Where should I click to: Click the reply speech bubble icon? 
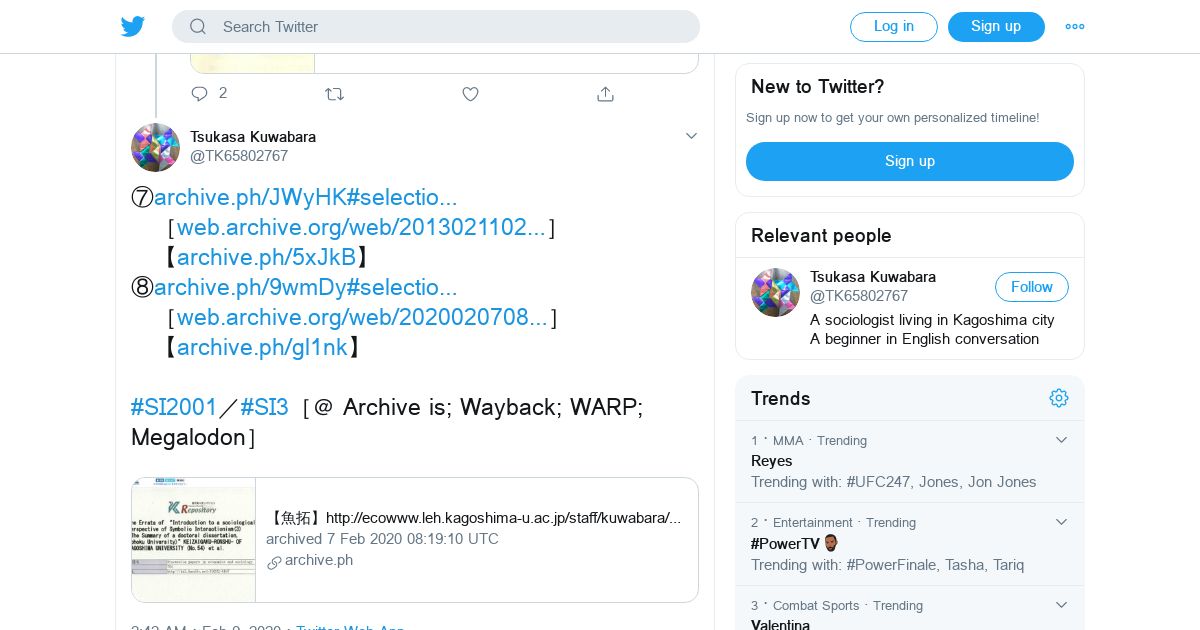(x=200, y=94)
